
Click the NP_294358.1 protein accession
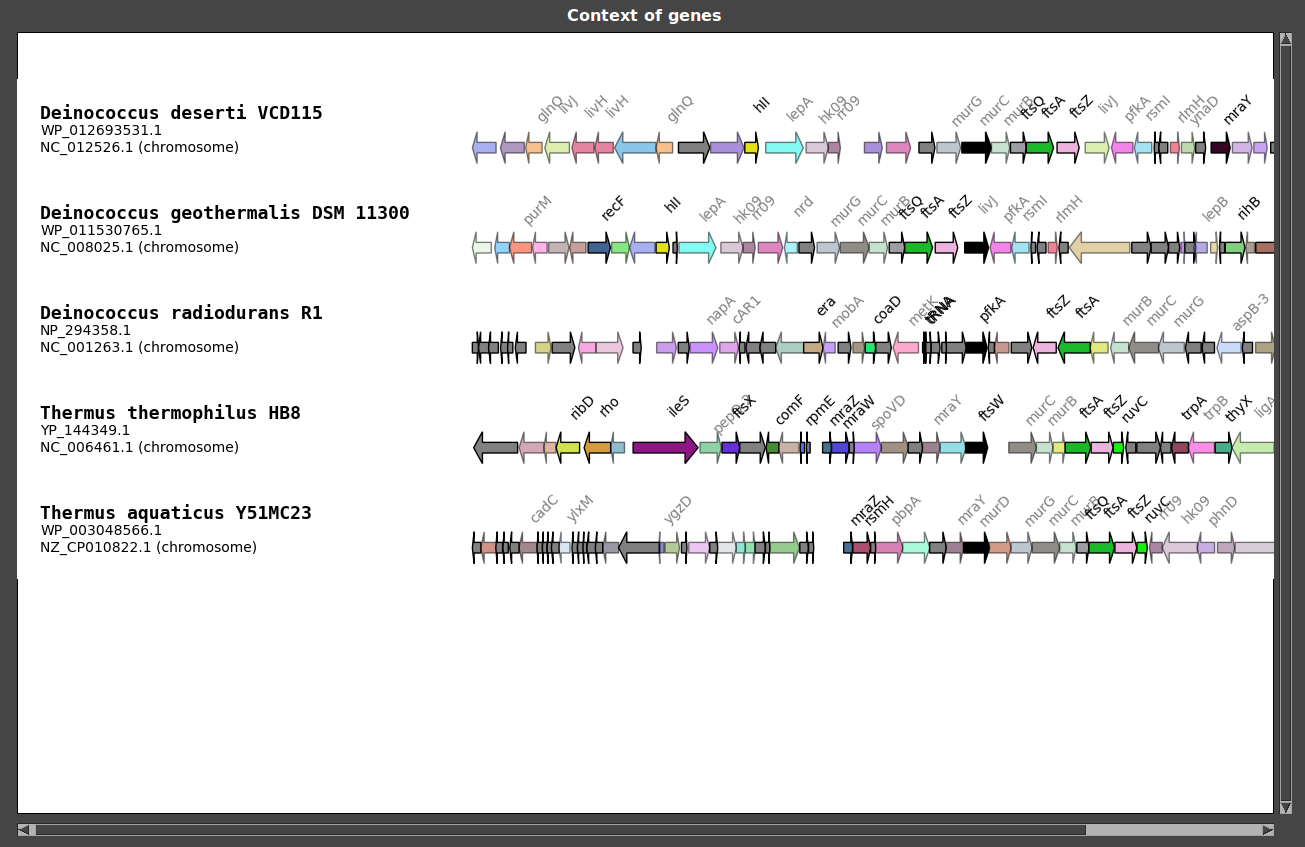pos(86,330)
